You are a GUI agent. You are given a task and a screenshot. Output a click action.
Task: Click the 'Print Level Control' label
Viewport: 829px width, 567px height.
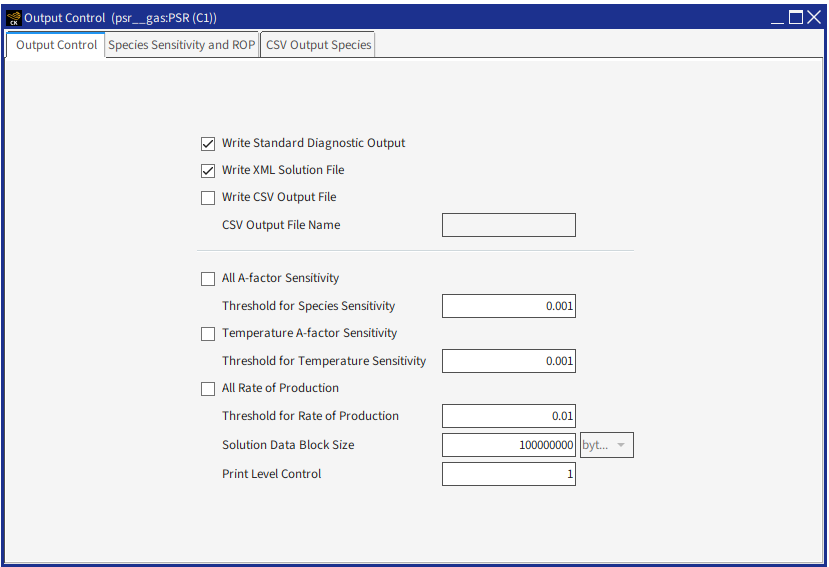271,474
